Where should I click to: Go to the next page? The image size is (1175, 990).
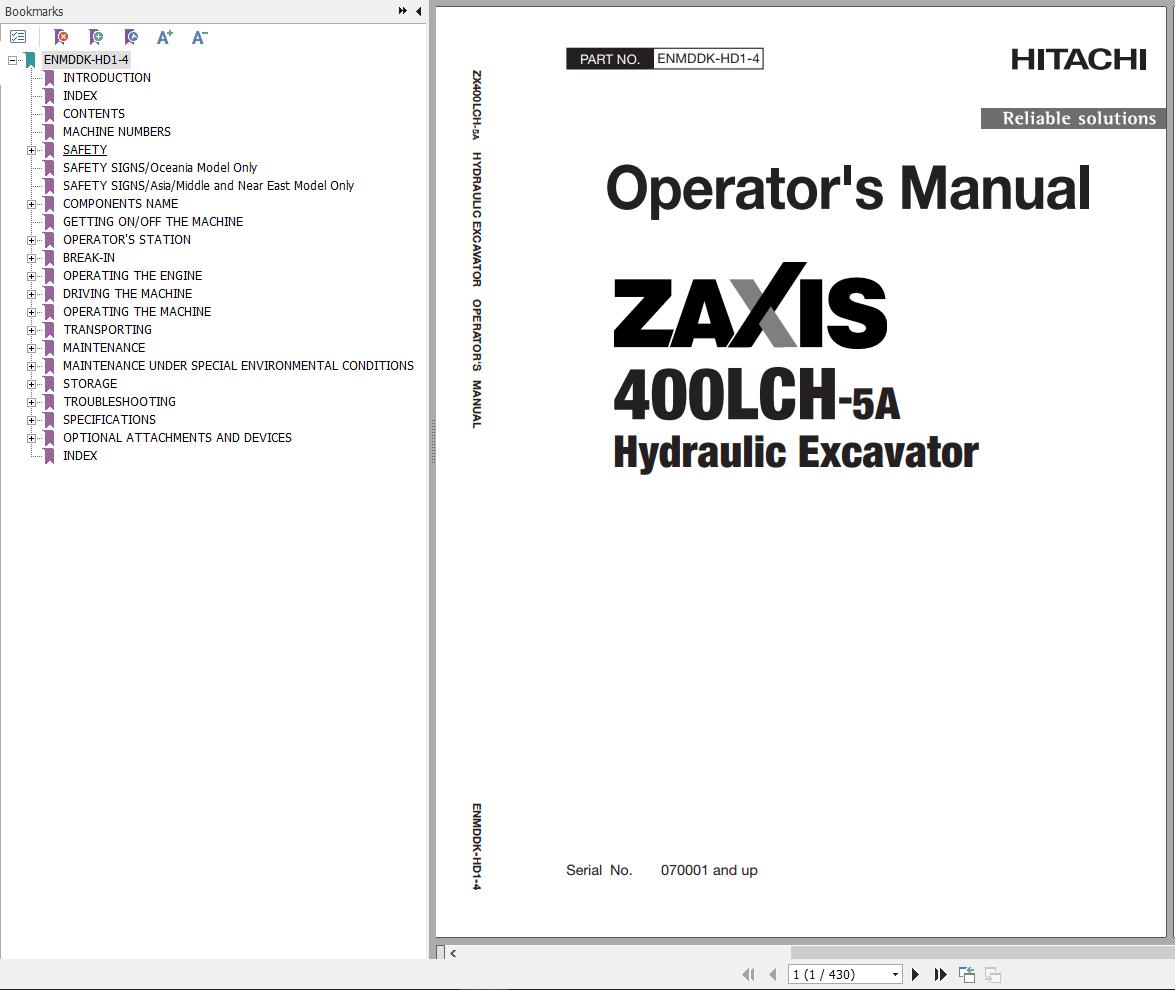coord(915,974)
